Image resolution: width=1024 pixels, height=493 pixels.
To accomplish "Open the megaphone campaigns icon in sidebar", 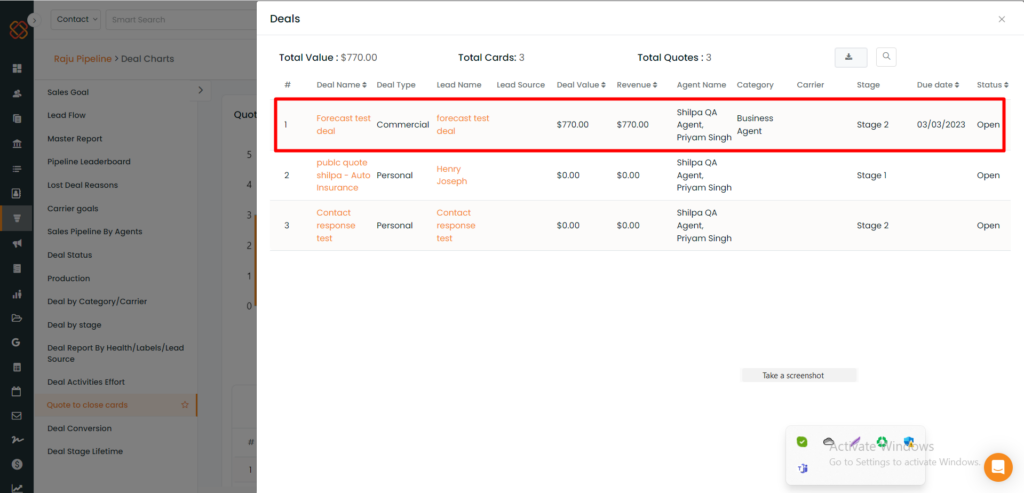I will pyautogui.click(x=17, y=243).
